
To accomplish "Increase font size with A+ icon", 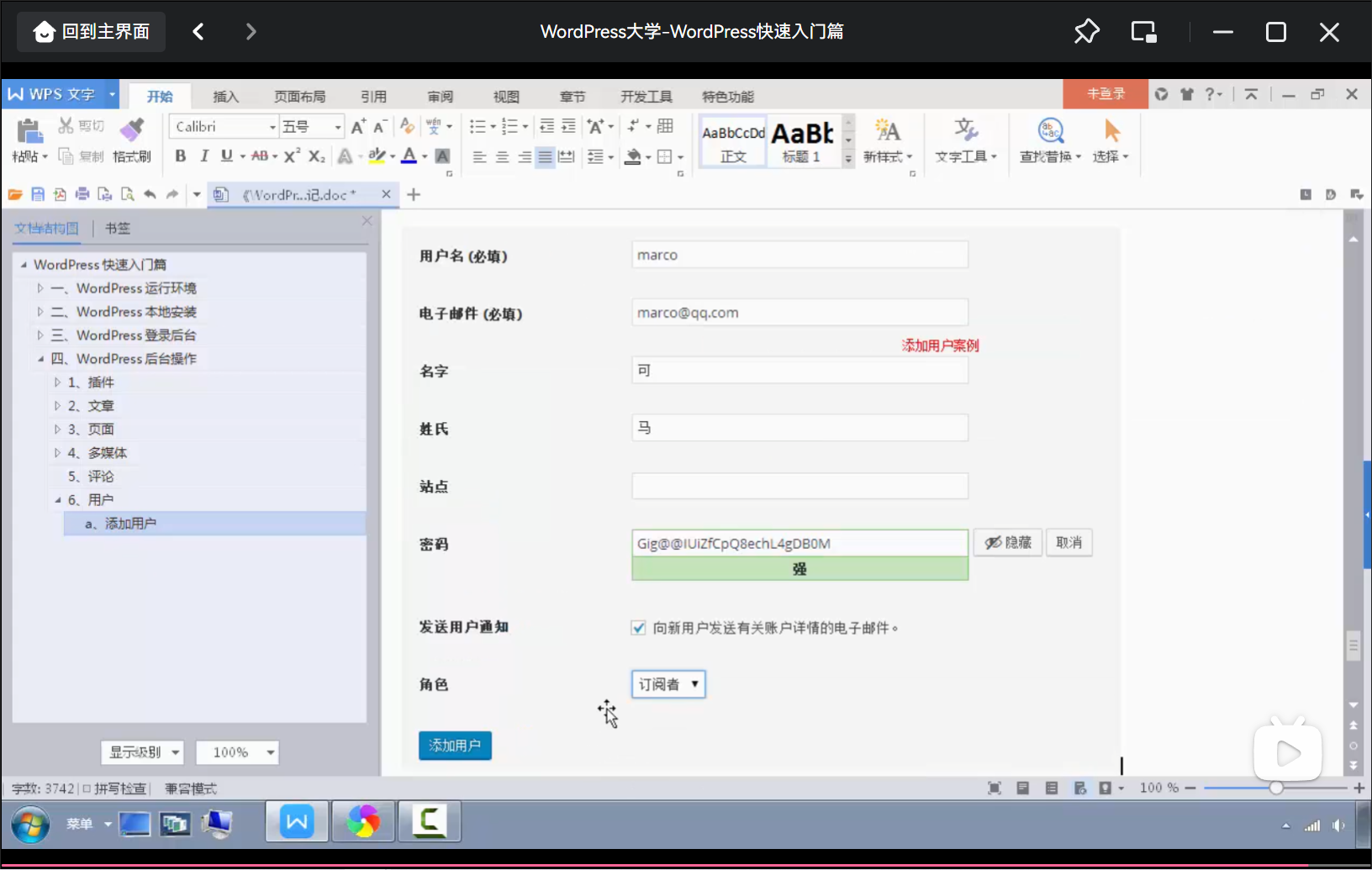I will [358, 127].
